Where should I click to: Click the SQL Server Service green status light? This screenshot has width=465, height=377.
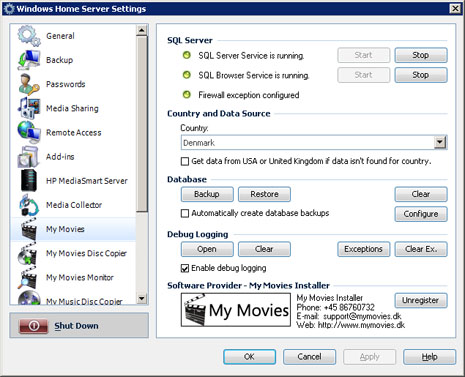[x=187, y=55]
